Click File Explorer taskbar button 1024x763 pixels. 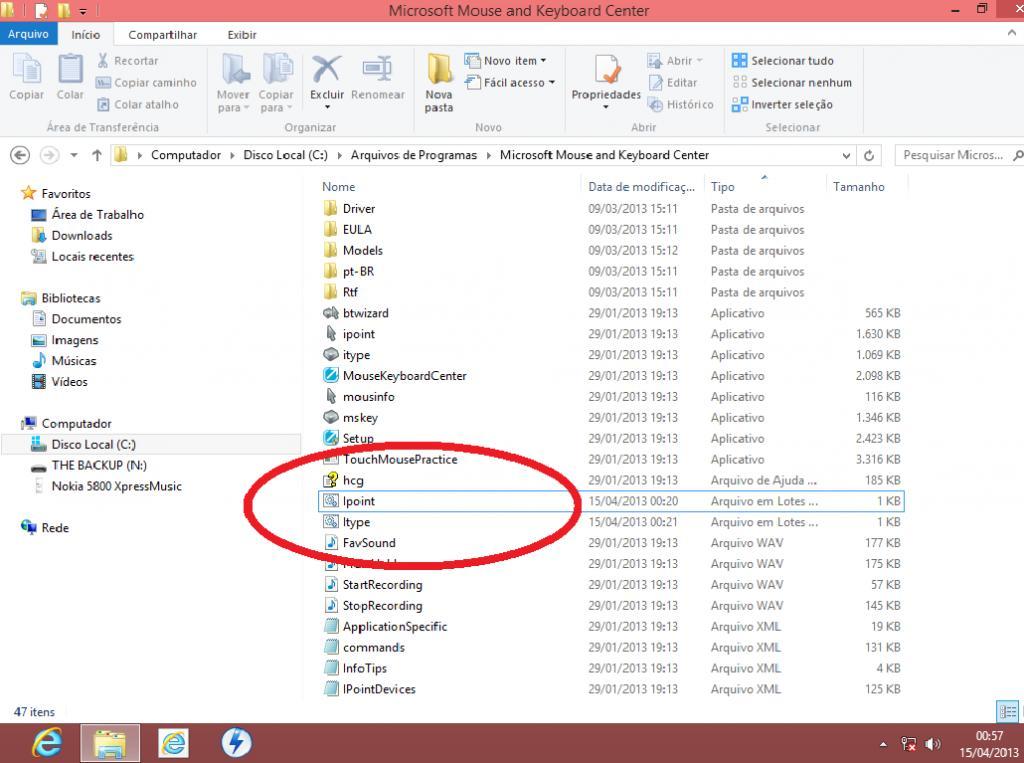click(110, 743)
